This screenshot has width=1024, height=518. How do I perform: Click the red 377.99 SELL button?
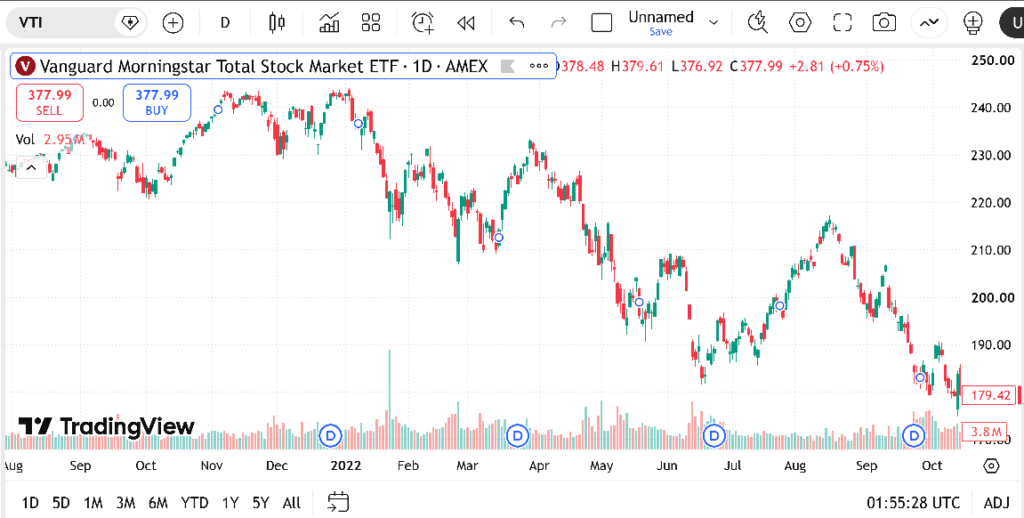pyautogui.click(x=49, y=103)
